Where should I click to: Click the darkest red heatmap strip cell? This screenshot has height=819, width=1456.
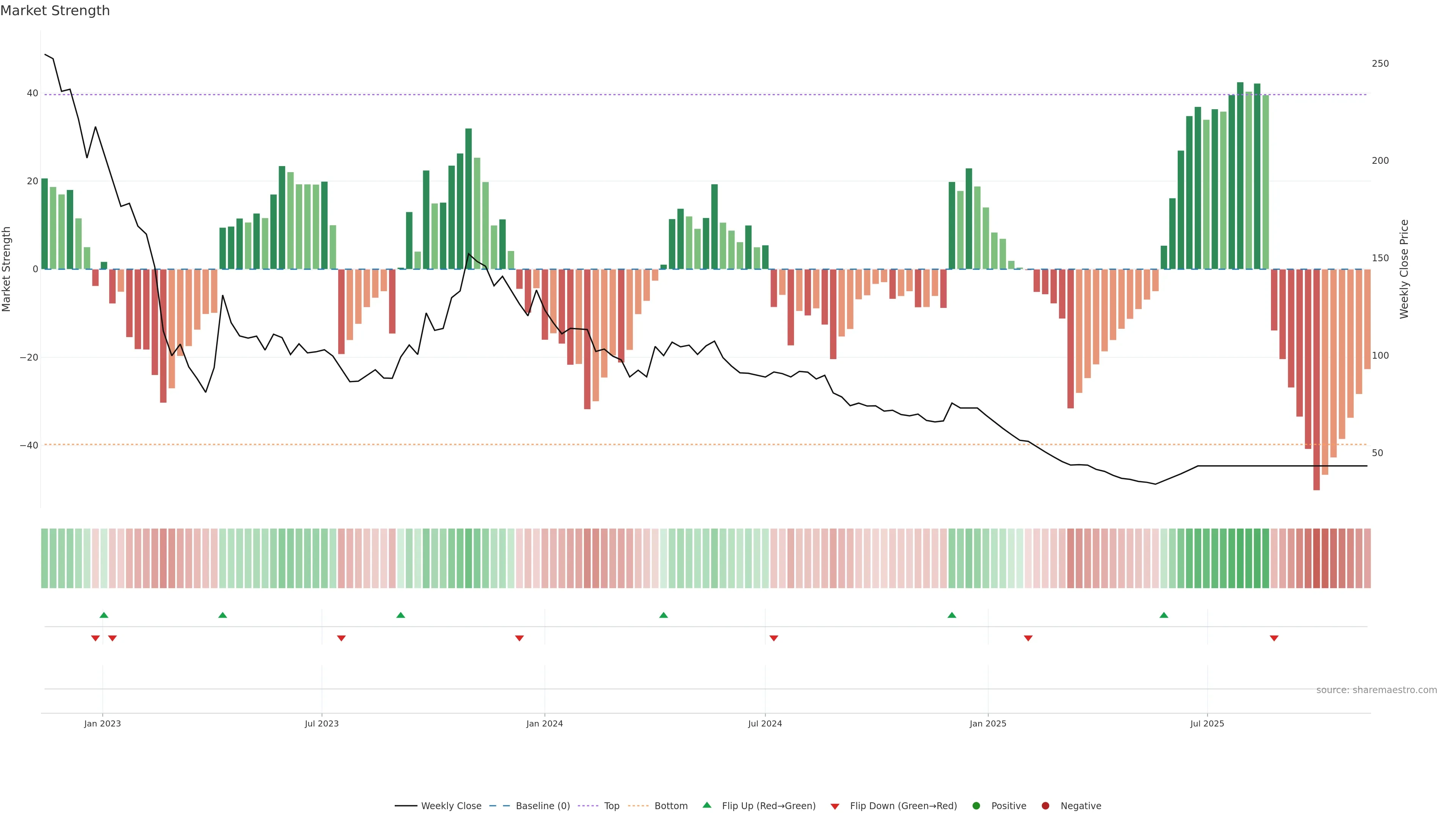pyautogui.click(x=1316, y=558)
